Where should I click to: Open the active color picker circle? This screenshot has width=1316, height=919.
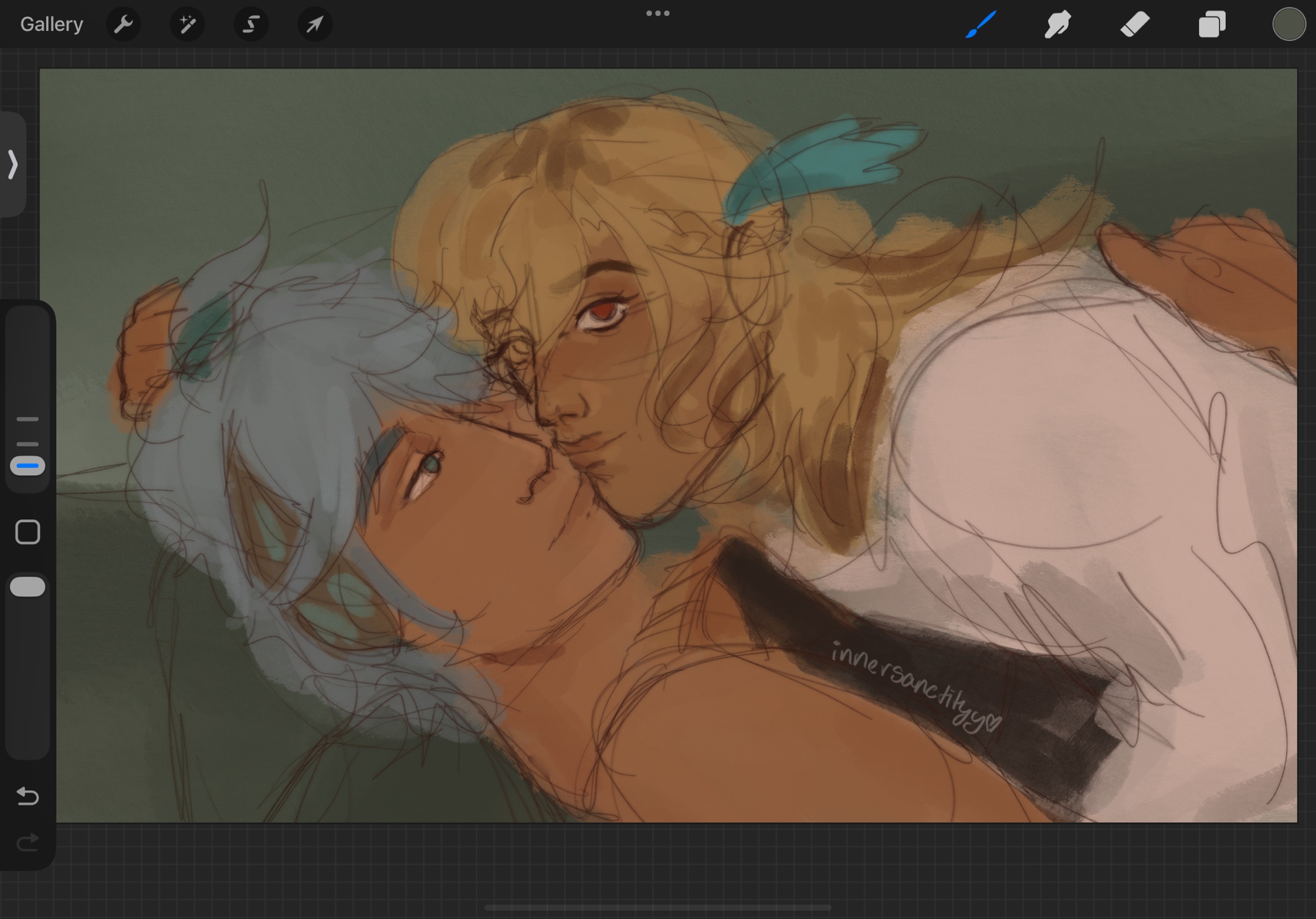coord(1288,24)
